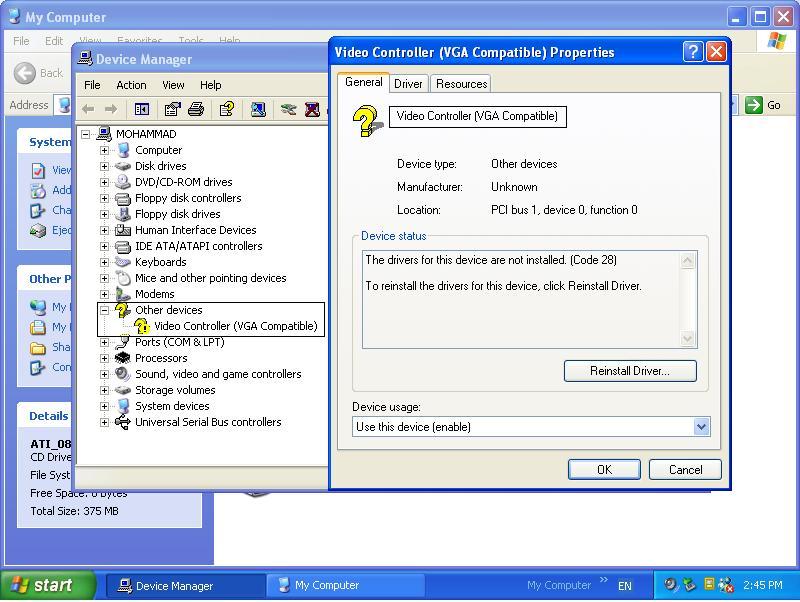Open the Device usage dropdown
Image resolution: width=800 pixels, height=602 pixels.
[x=700, y=427]
